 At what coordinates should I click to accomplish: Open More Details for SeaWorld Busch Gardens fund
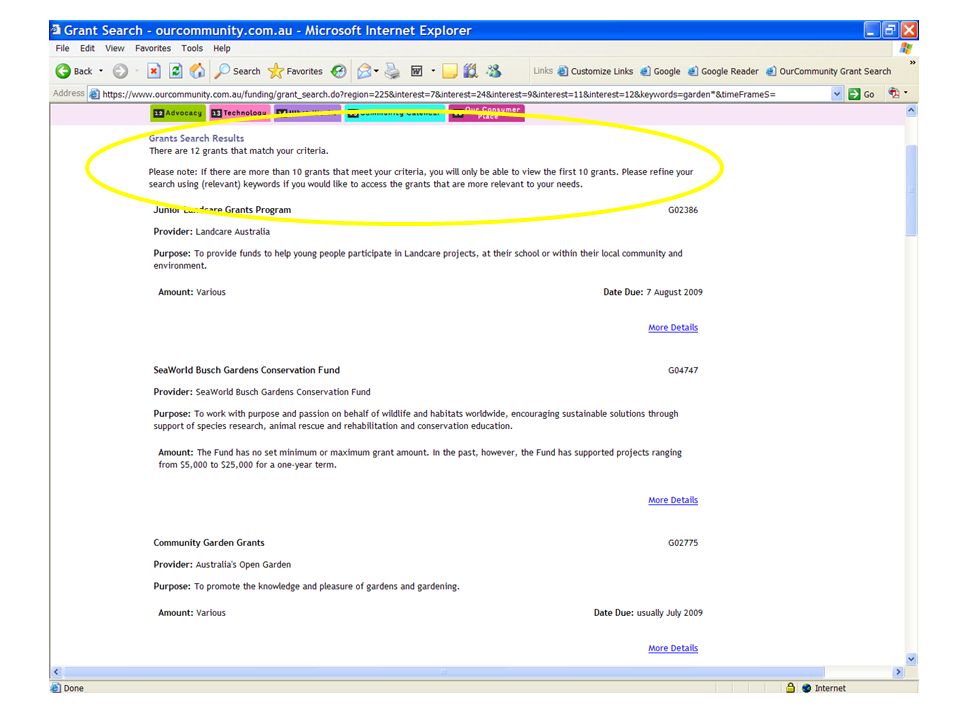(673, 500)
